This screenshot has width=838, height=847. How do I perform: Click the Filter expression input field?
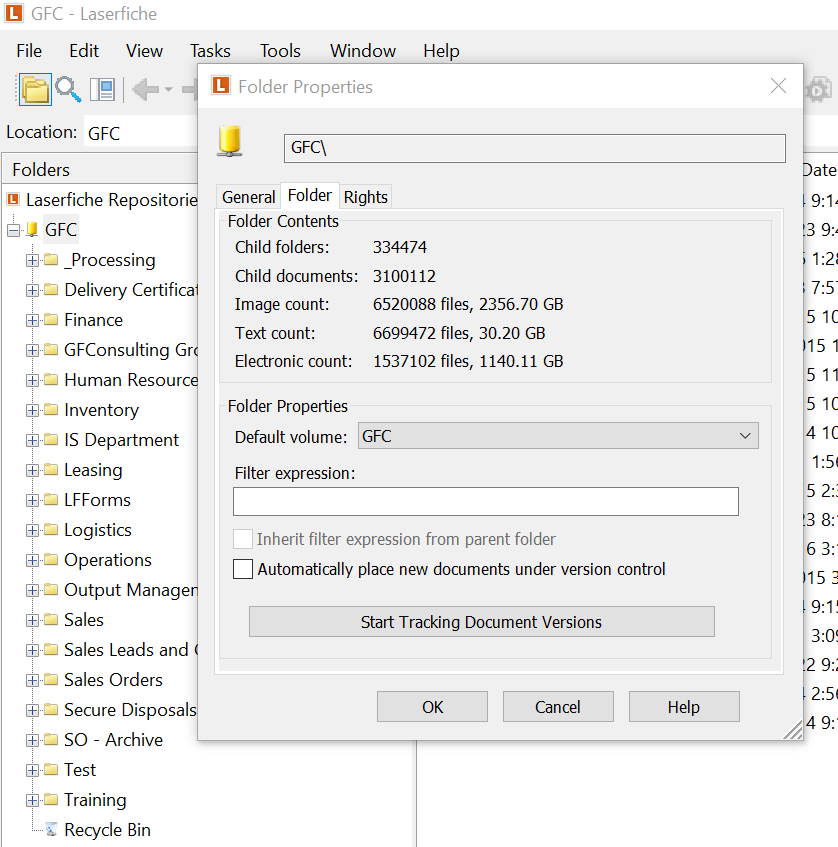tap(486, 501)
